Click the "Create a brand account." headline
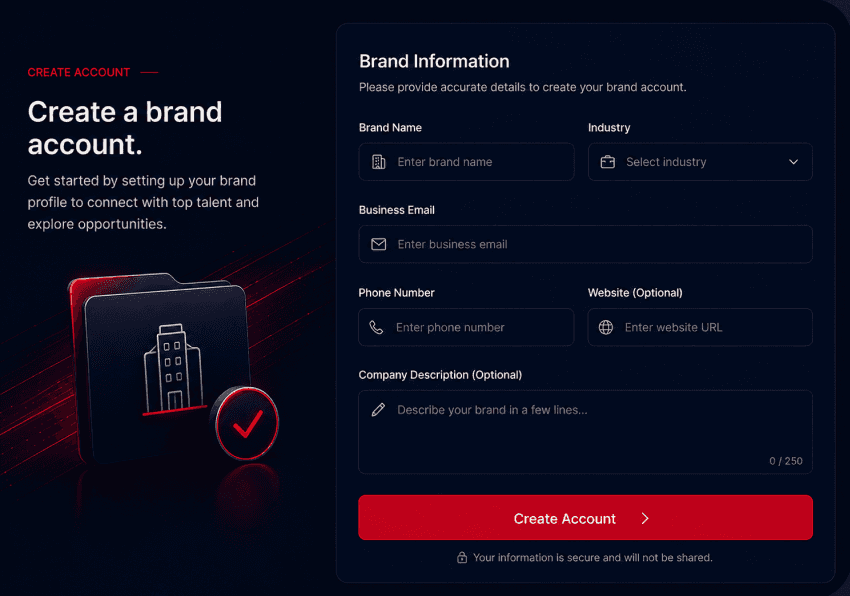This screenshot has width=850, height=596. tap(125, 128)
